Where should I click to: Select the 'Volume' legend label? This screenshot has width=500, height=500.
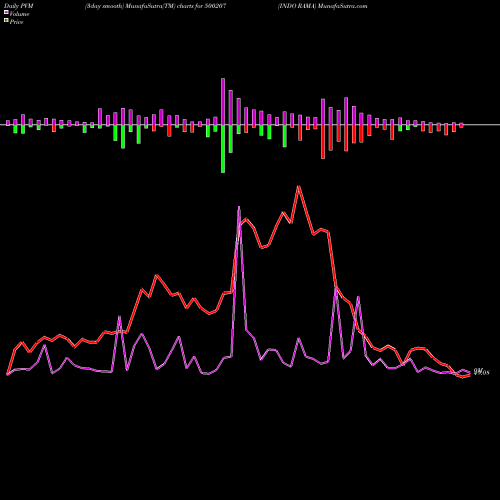coord(19,14)
